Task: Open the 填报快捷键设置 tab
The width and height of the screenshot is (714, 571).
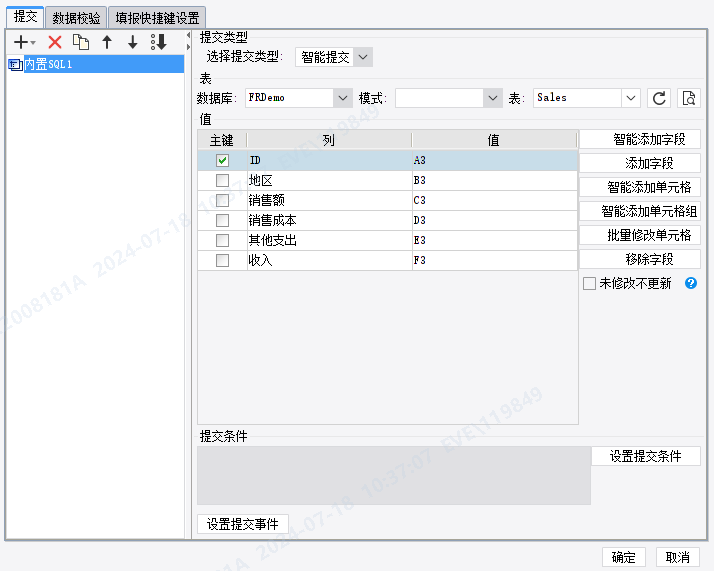Action: pyautogui.click(x=157, y=18)
